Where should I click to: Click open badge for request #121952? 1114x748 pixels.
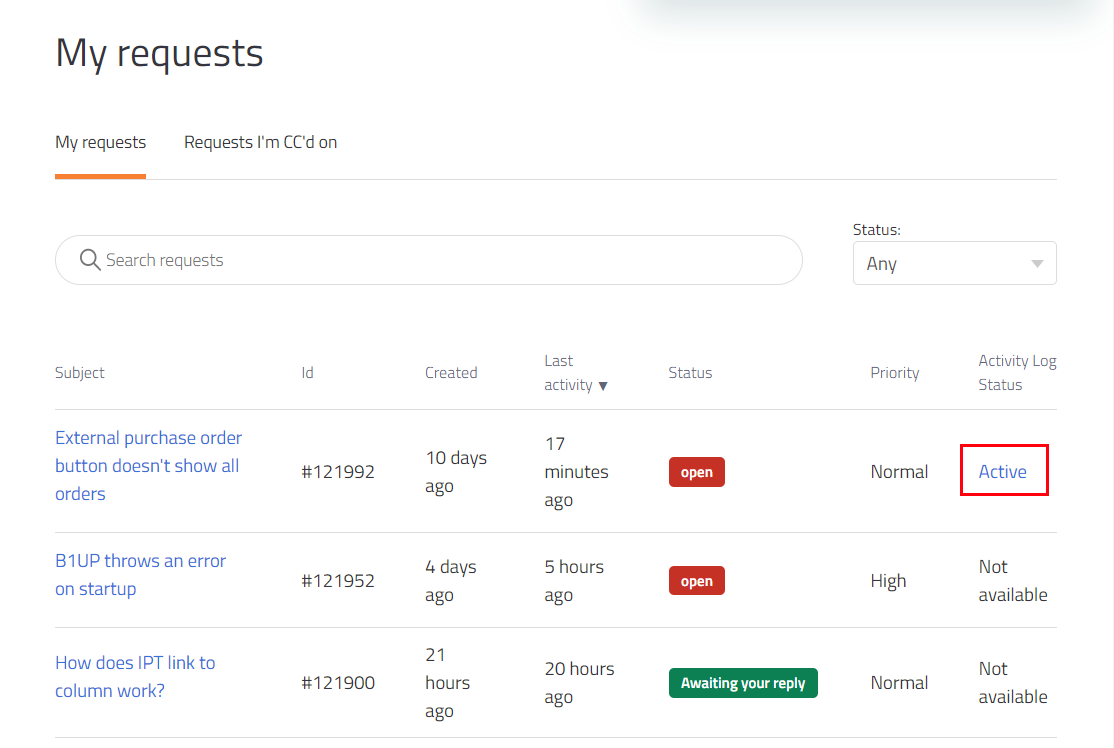pos(696,581)
